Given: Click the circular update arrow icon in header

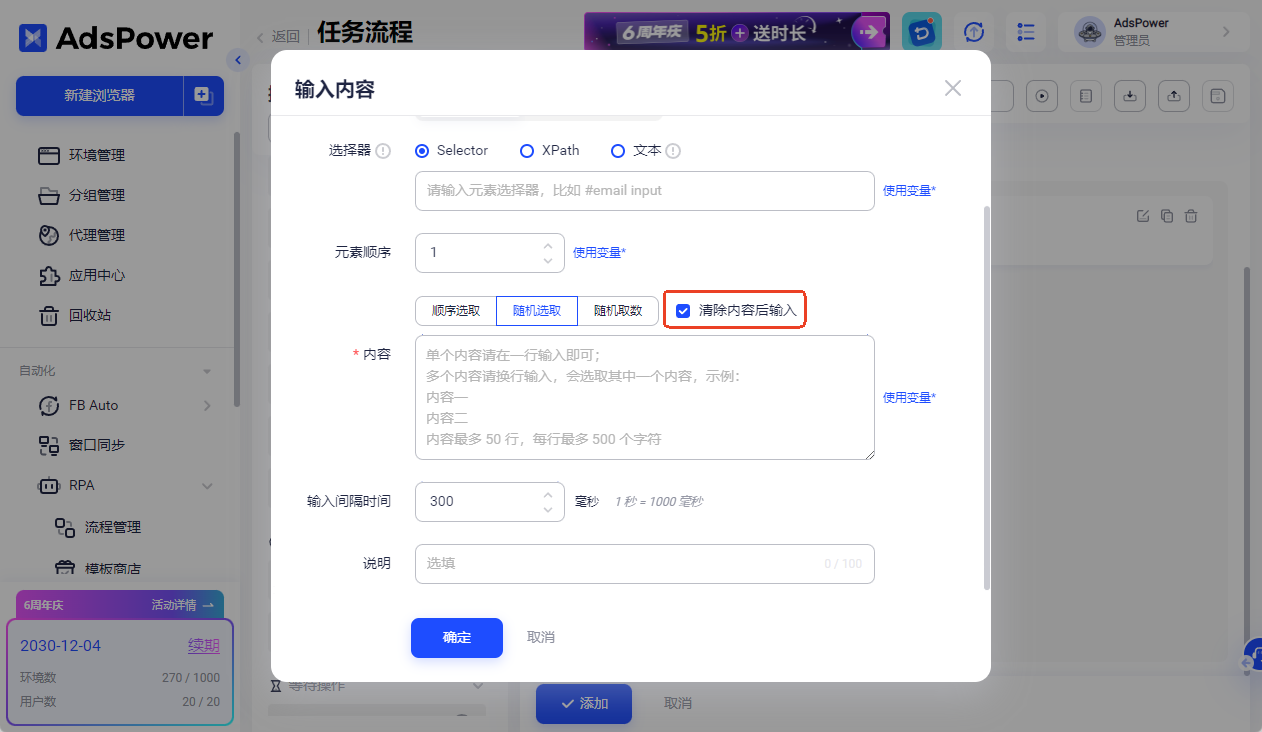Looking at the screenshot, I should (x=974, y=32).
